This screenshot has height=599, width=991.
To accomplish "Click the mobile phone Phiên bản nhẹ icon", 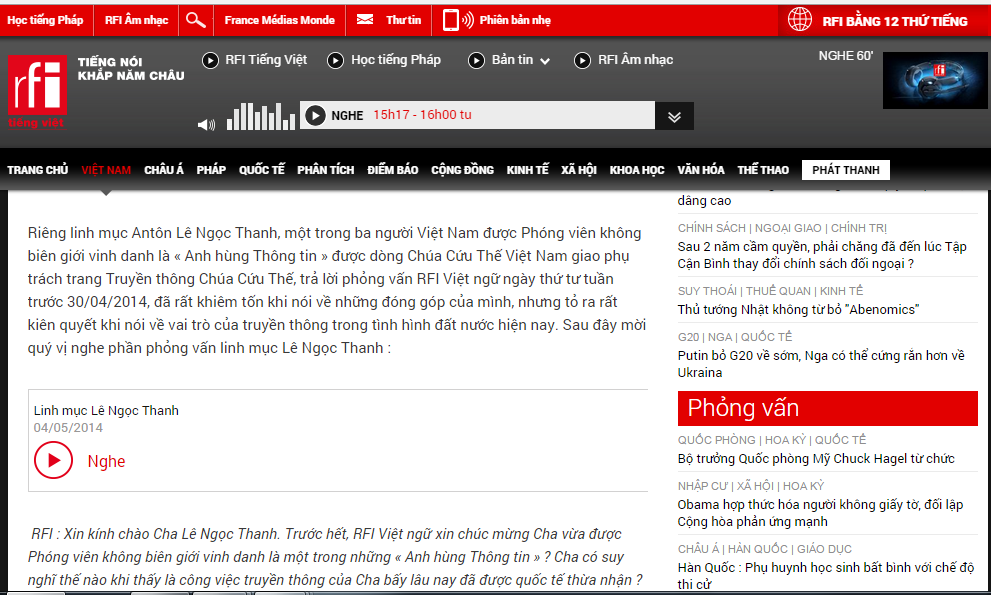I will (458, 20).
